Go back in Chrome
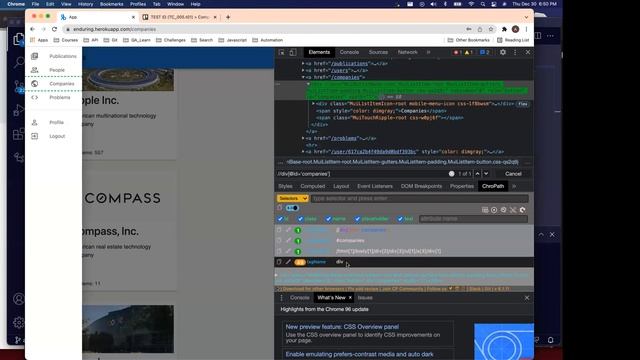This screenshot has height=360, width=640. point(32,29)
